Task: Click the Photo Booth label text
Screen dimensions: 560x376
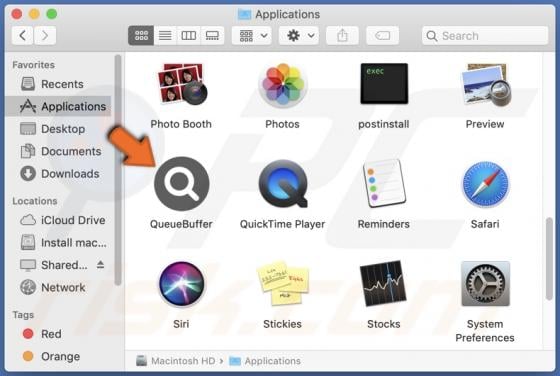Action: (x=181, y=124)
